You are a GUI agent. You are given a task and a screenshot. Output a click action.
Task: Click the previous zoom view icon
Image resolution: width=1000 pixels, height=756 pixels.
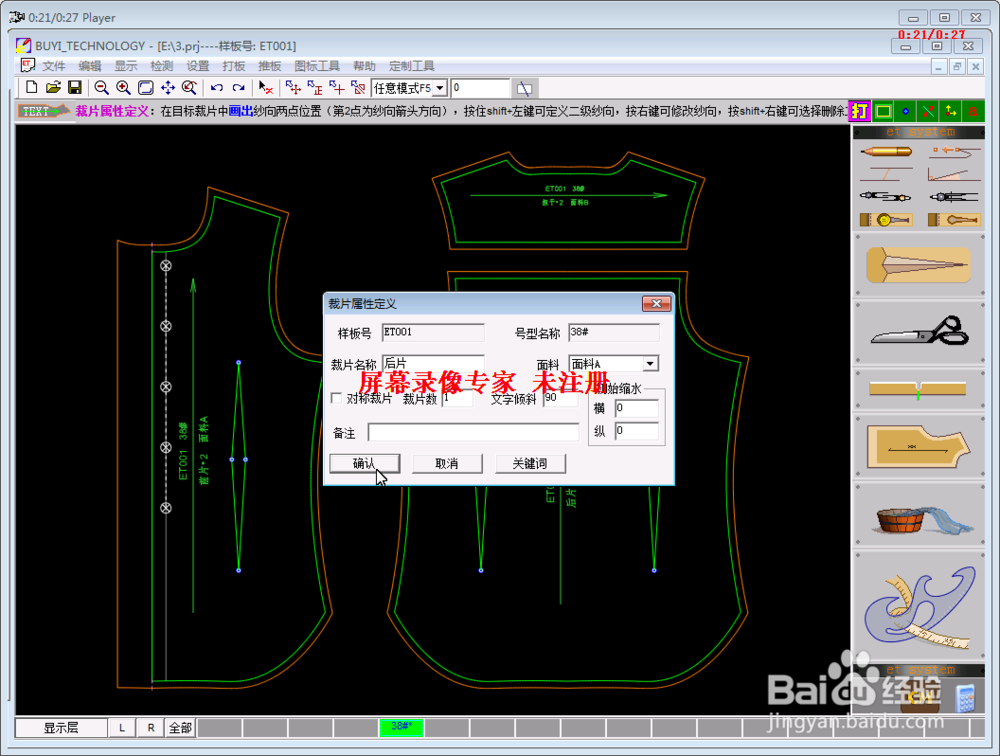coord(189,87)
